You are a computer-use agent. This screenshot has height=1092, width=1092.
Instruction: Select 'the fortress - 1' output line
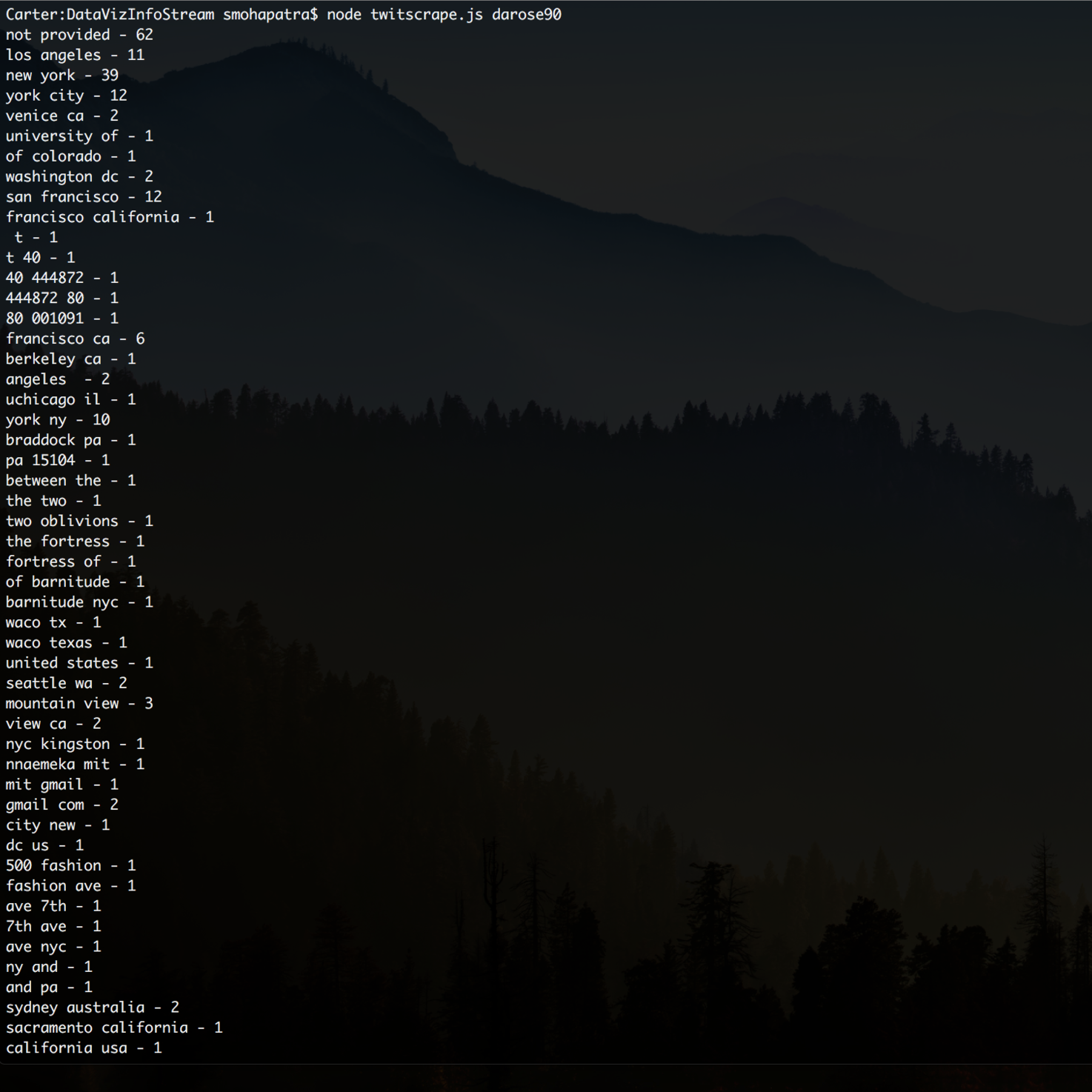coord(76,542)
